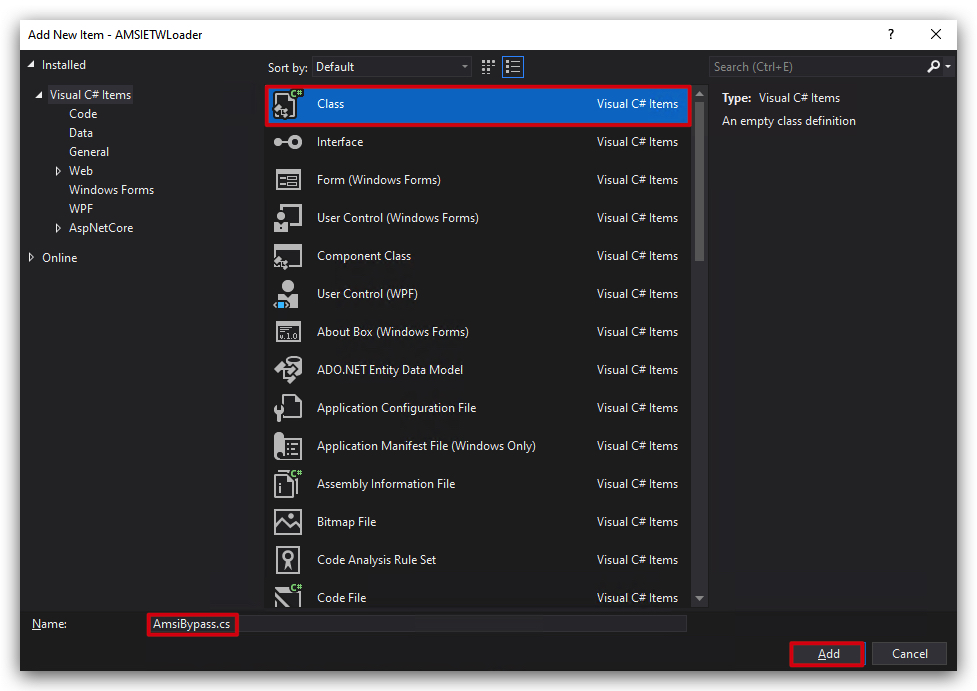
Task: Collapse the Visual C# Items node
Action: point(39,95)
